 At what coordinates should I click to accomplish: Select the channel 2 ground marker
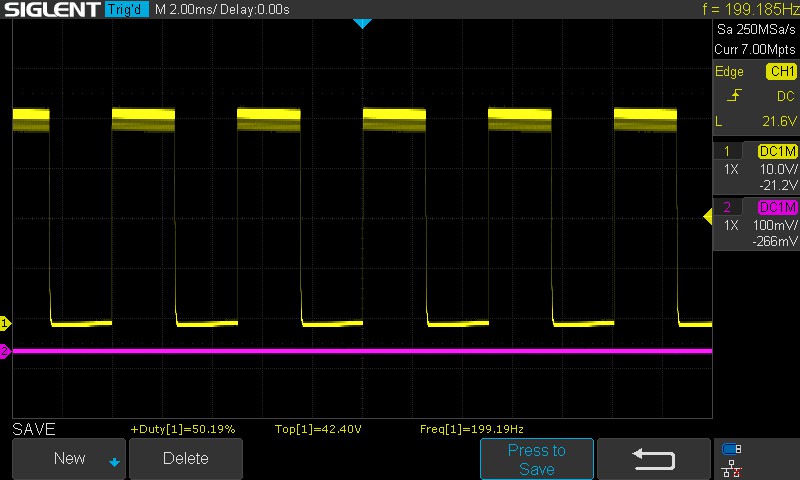[5, 351]
